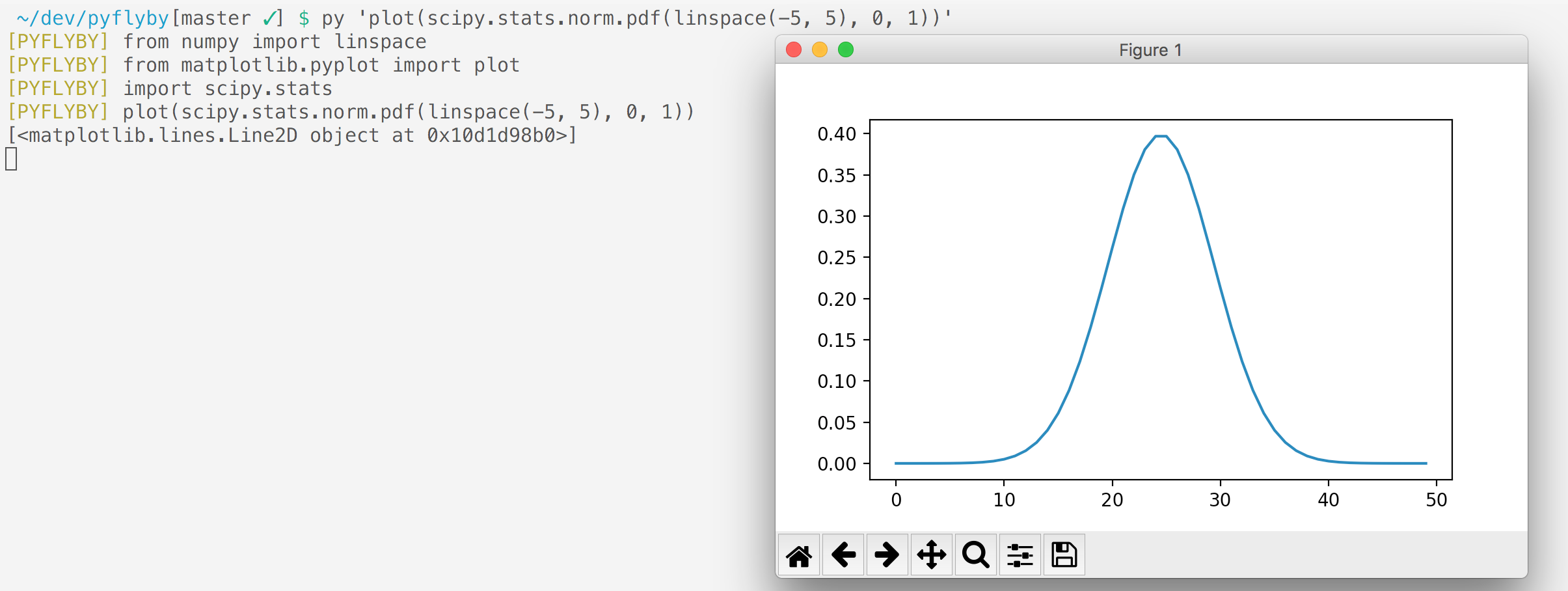Screen dimensions: 1568x591
Task: Click the left-arrow back navigation icon
Action: click(x=844, y=554)
